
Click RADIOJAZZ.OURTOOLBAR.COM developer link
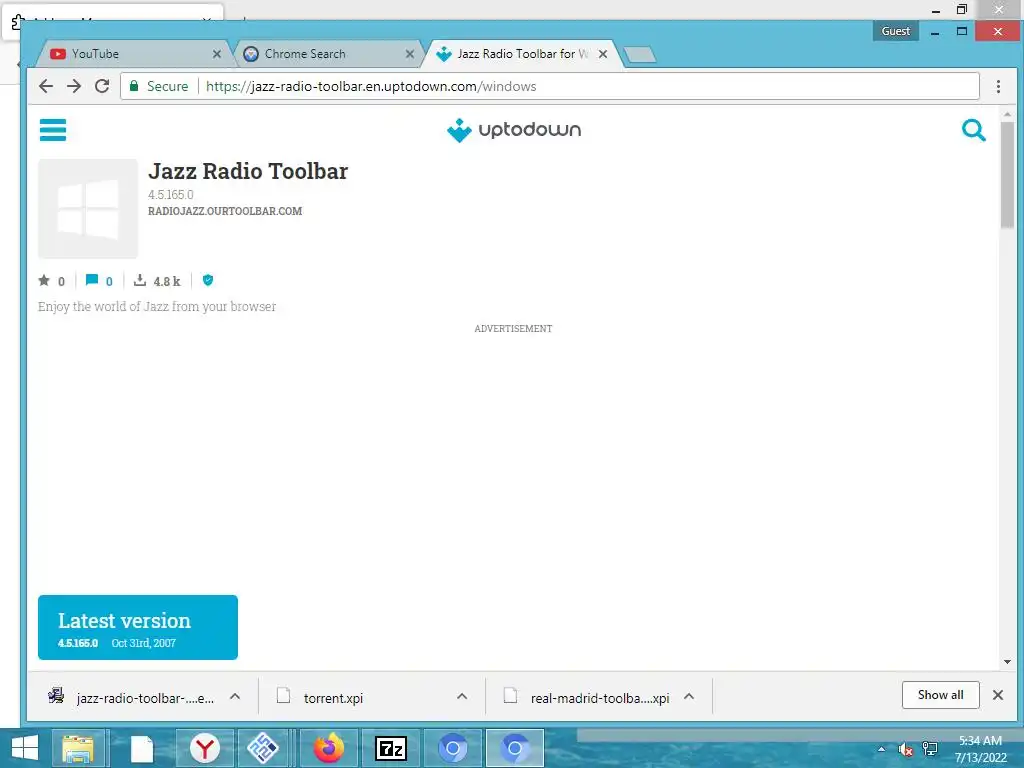point(225,211)
